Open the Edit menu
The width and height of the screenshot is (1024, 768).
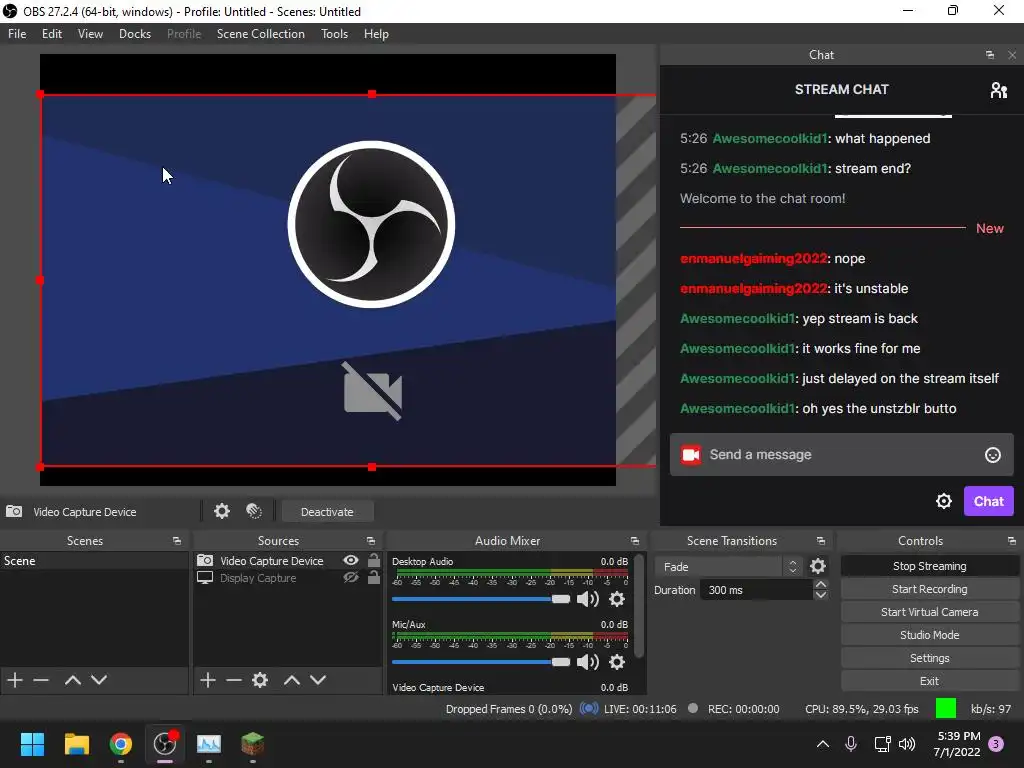click(x=52, y=34)
